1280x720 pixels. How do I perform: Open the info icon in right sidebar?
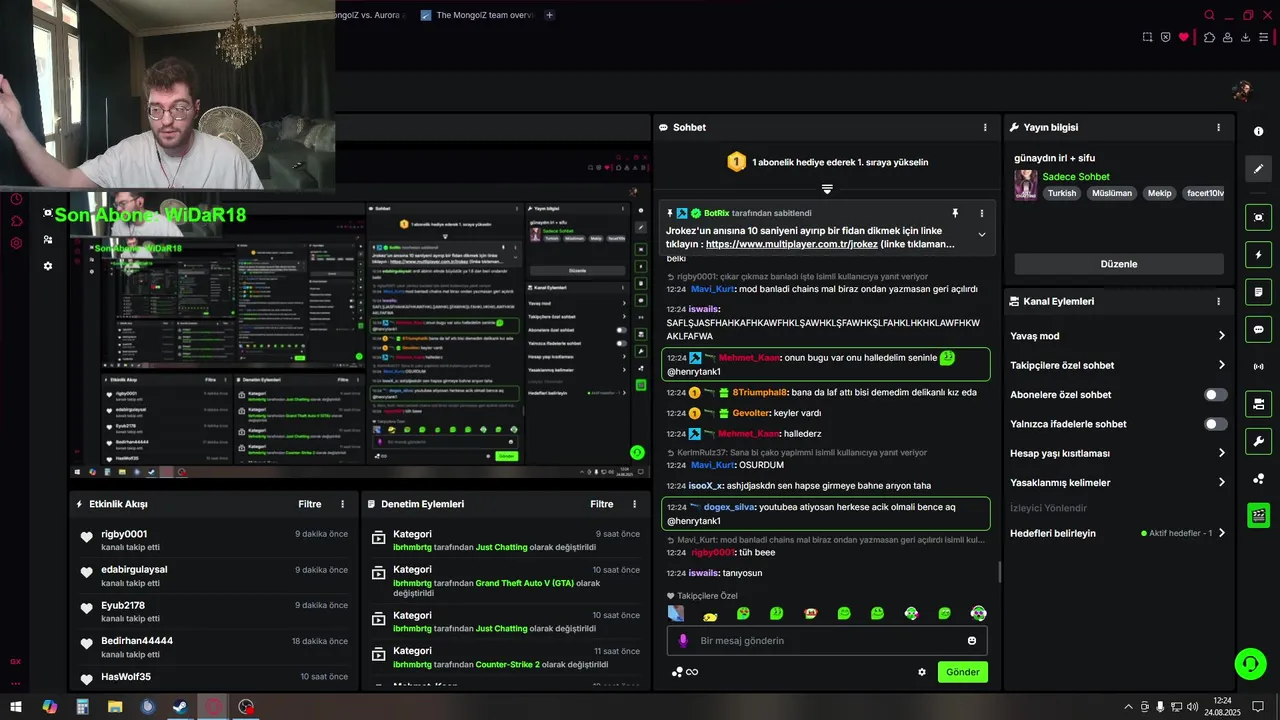click(1258, 132)
